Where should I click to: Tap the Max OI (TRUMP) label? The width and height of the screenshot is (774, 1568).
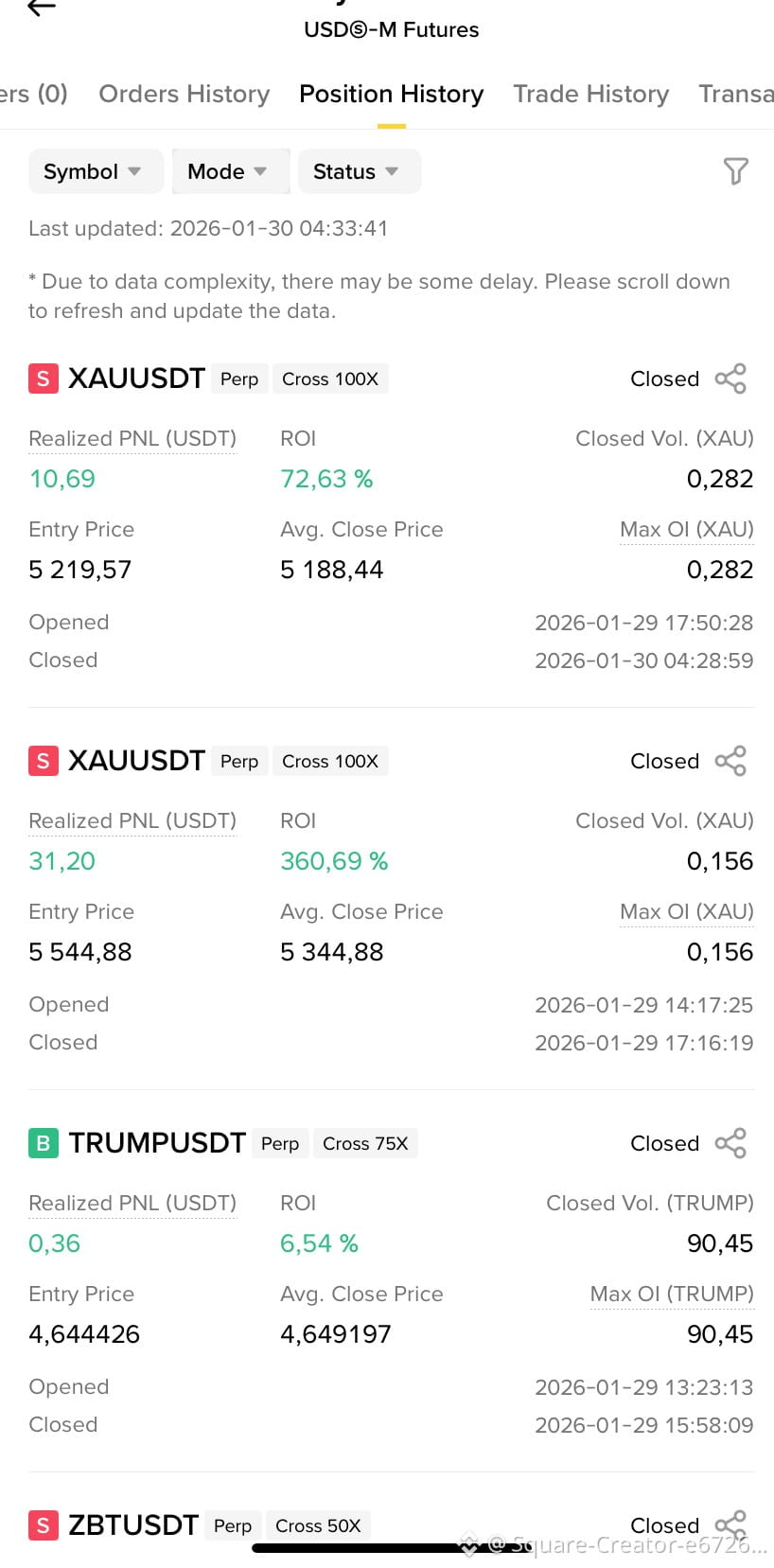click(x=672, y=1294)
